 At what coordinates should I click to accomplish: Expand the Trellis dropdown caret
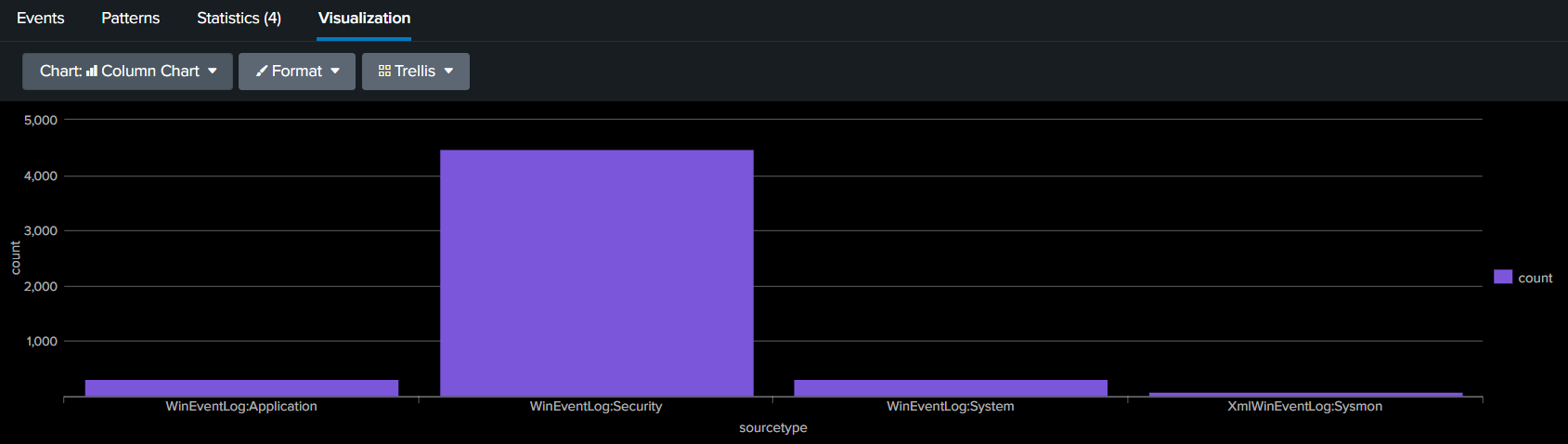(448, 71)
